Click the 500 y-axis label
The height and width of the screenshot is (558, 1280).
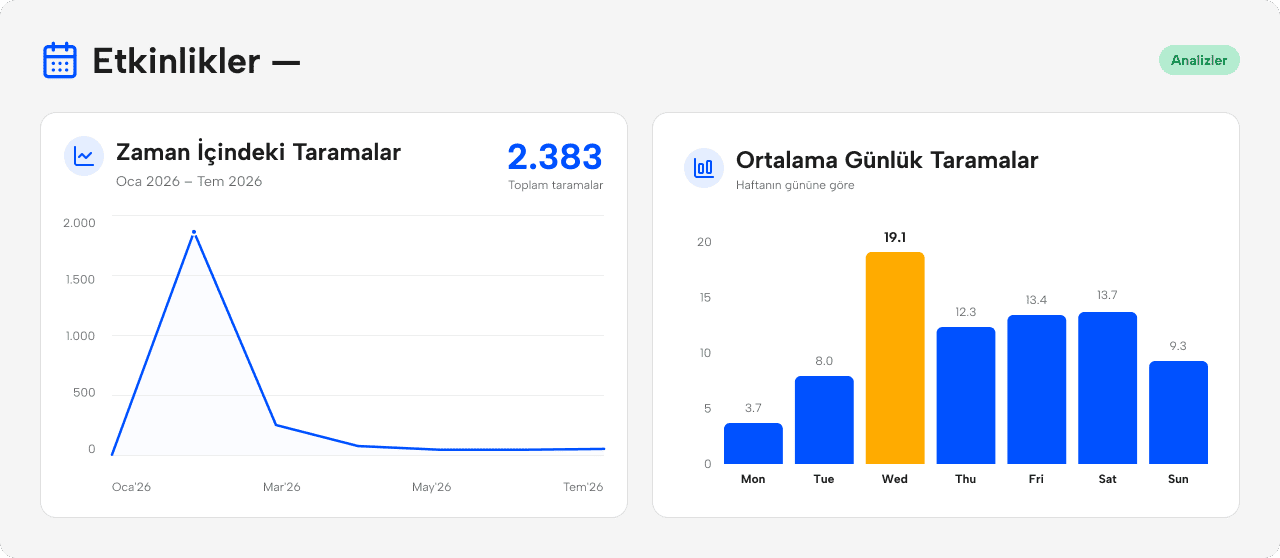pyautogui.click(x=84, y=392)
